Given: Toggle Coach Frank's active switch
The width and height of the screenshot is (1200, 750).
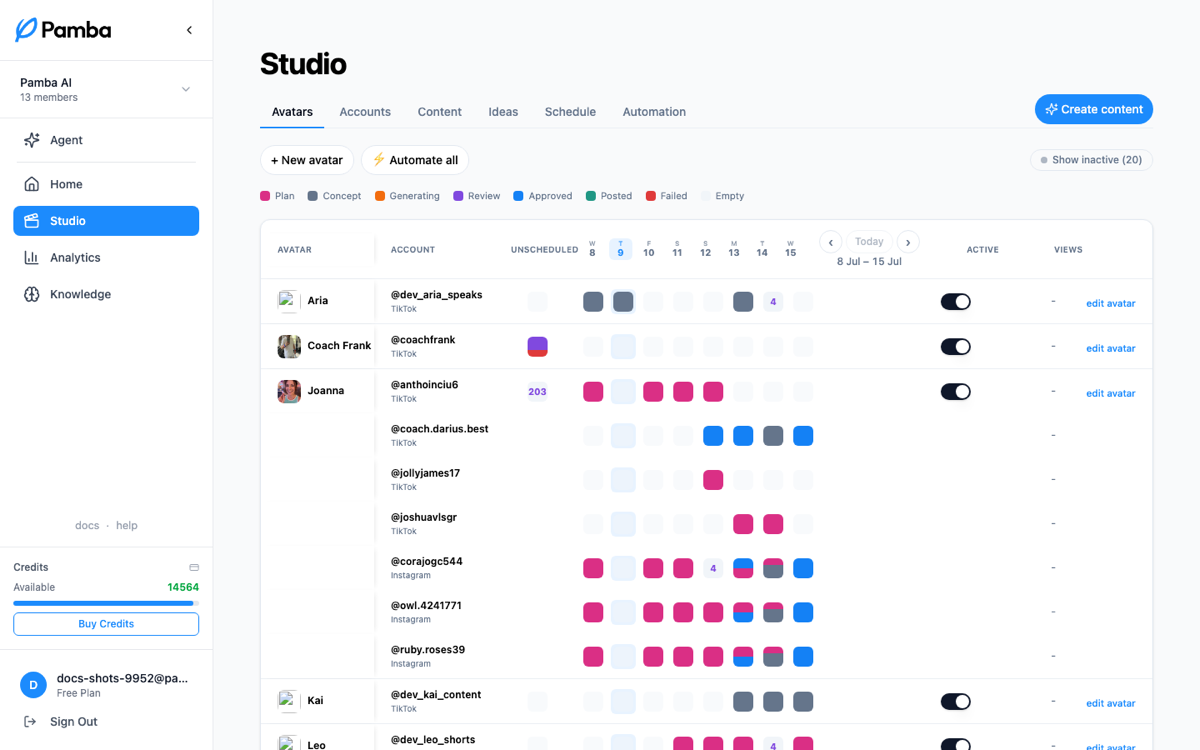Looking at the screenshot, I should [x=956, y=347].
